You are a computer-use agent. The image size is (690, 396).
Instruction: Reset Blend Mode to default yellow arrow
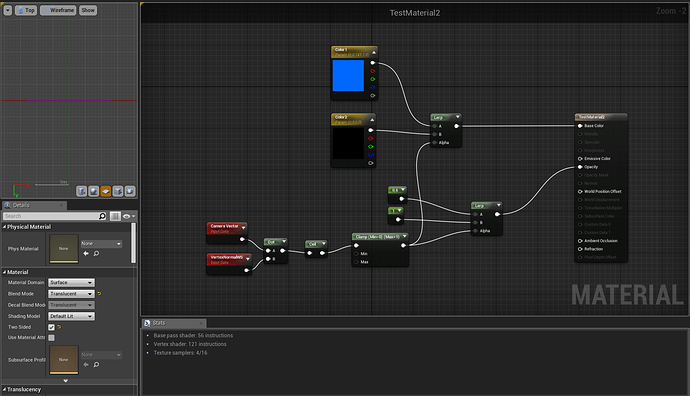click(99, 293)
